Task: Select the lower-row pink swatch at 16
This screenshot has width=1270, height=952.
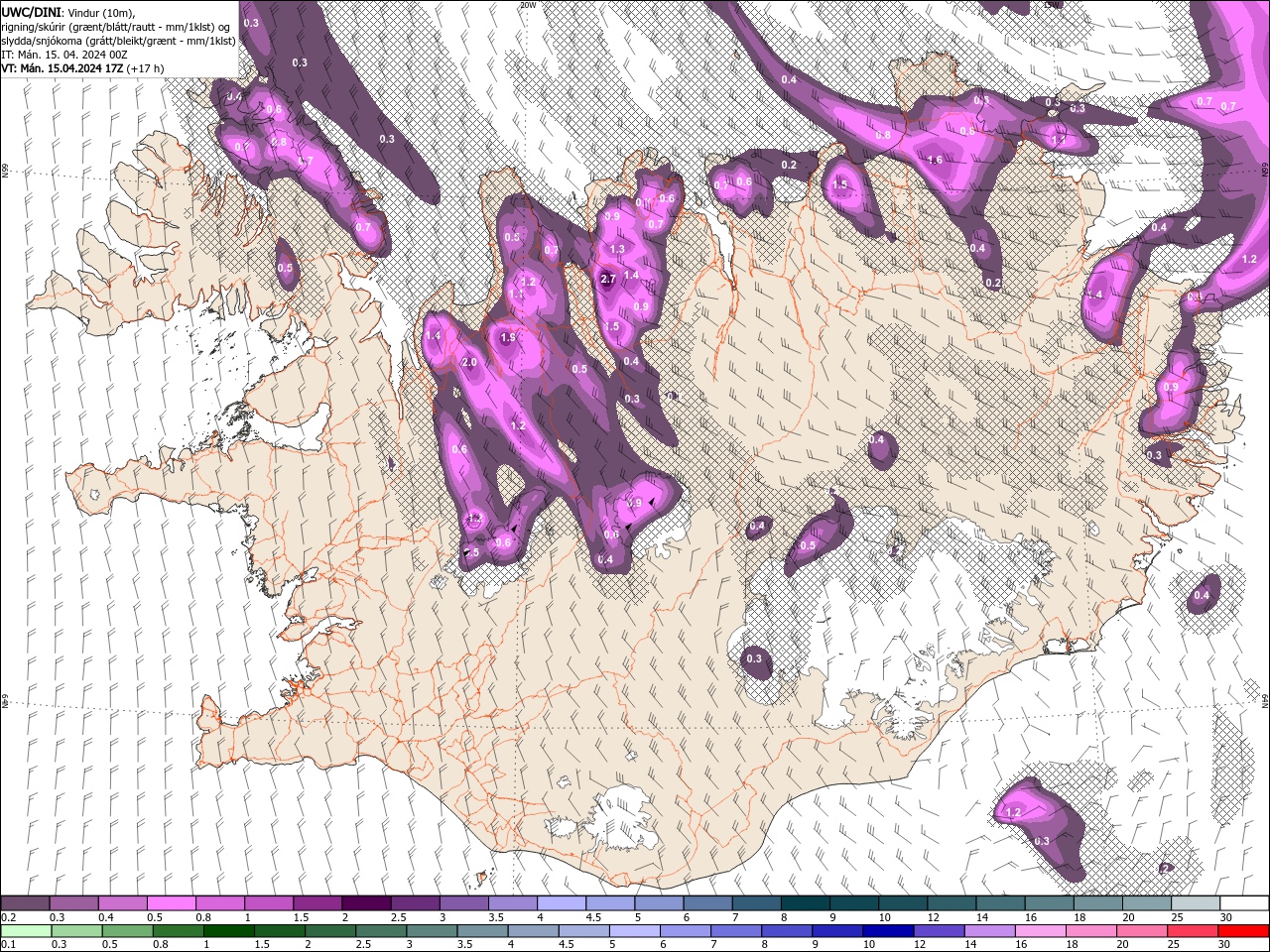Action: pos(1041,930)
